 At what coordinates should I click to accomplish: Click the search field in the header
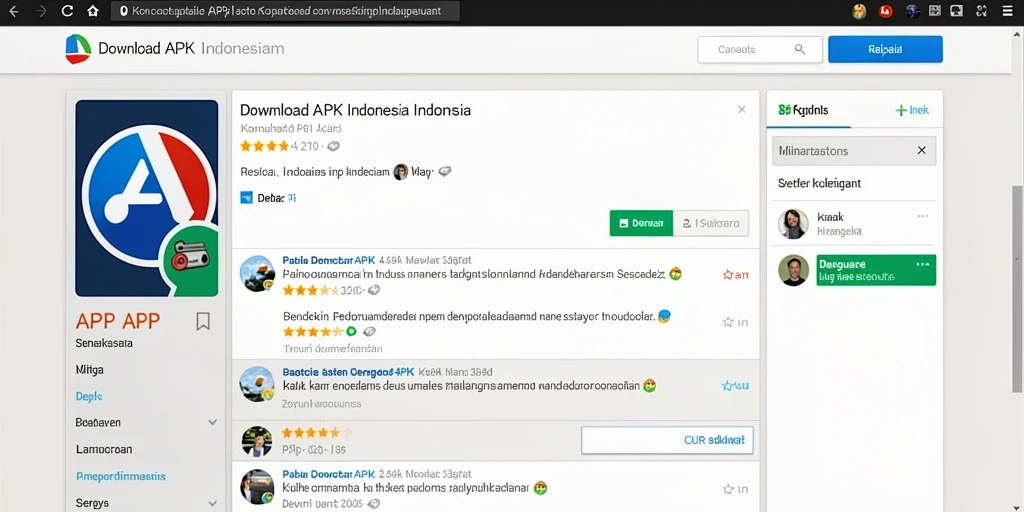pyautogui.click(x=760, y=49)
